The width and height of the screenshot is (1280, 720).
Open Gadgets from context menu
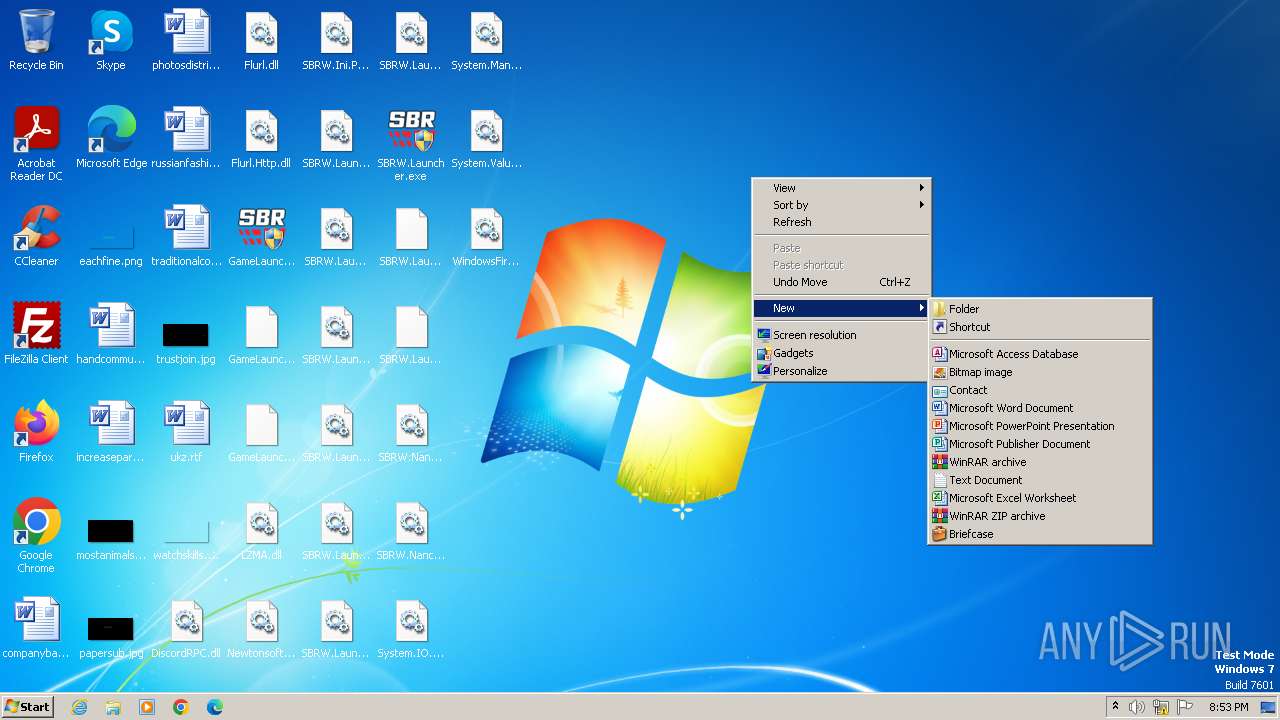pos(841,353)
